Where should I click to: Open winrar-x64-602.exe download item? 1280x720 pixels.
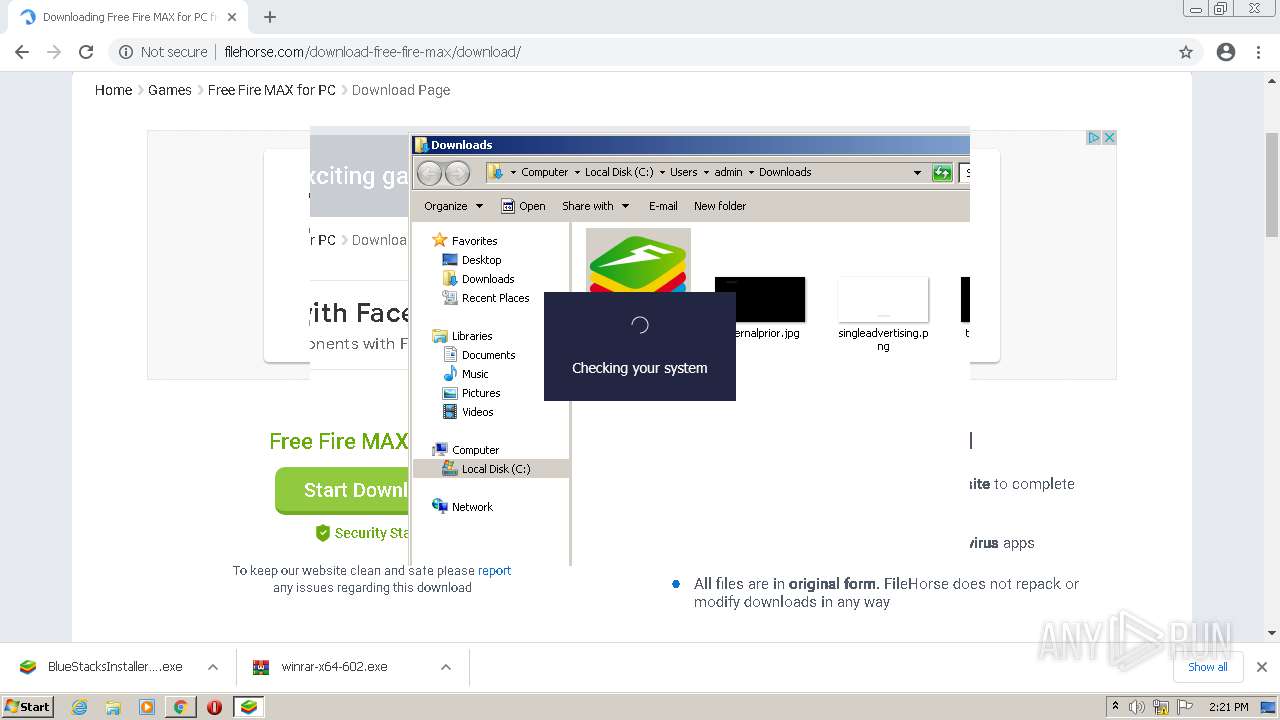[x=336, y=667]
